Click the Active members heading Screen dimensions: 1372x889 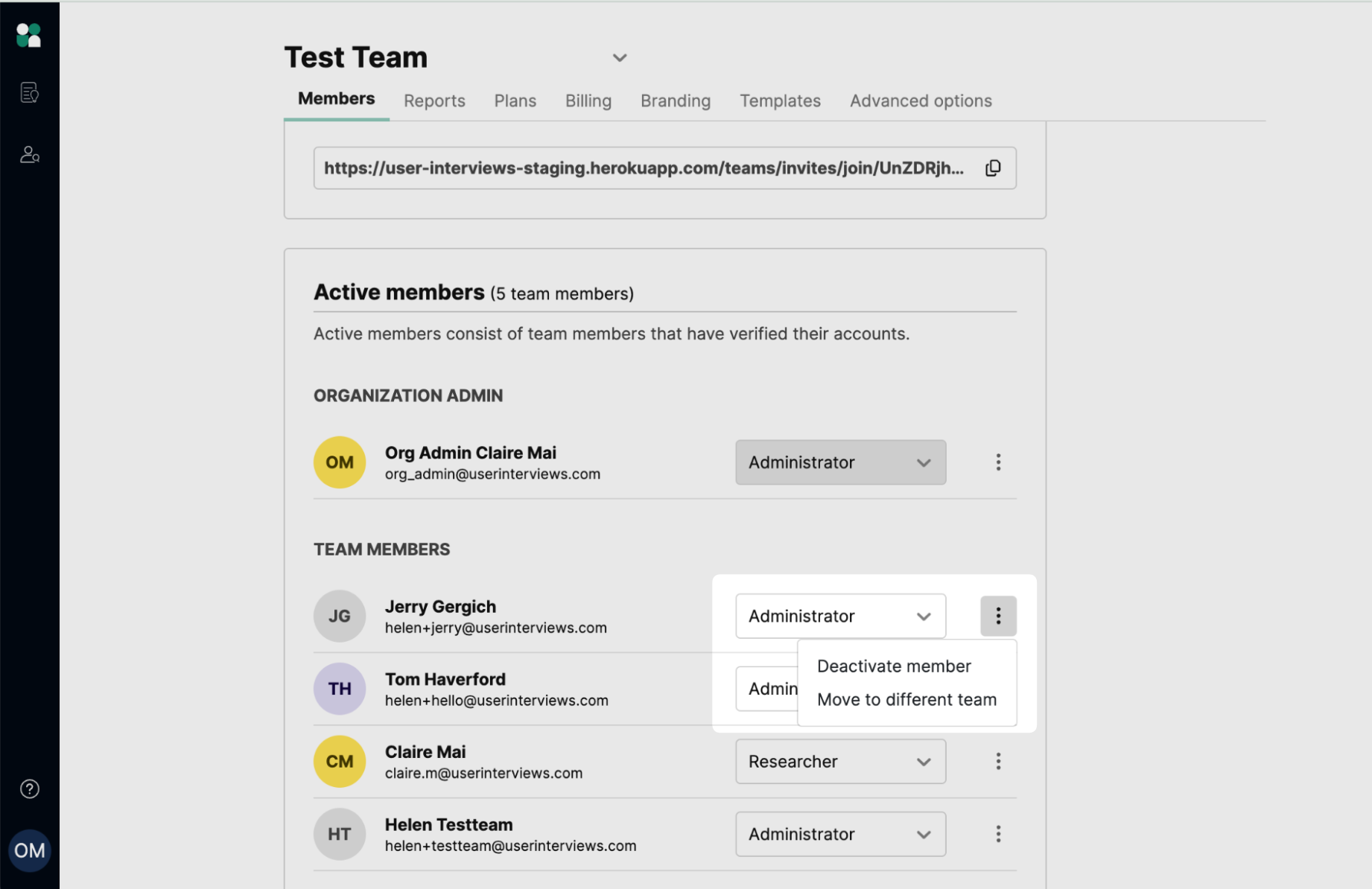tap(399, 292)
